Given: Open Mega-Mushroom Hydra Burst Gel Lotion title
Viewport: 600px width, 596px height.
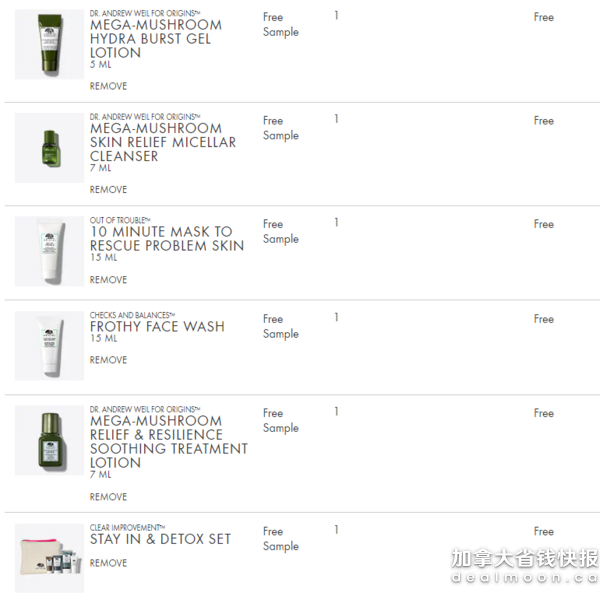Looking at the screenshot, I should point(156,39).
